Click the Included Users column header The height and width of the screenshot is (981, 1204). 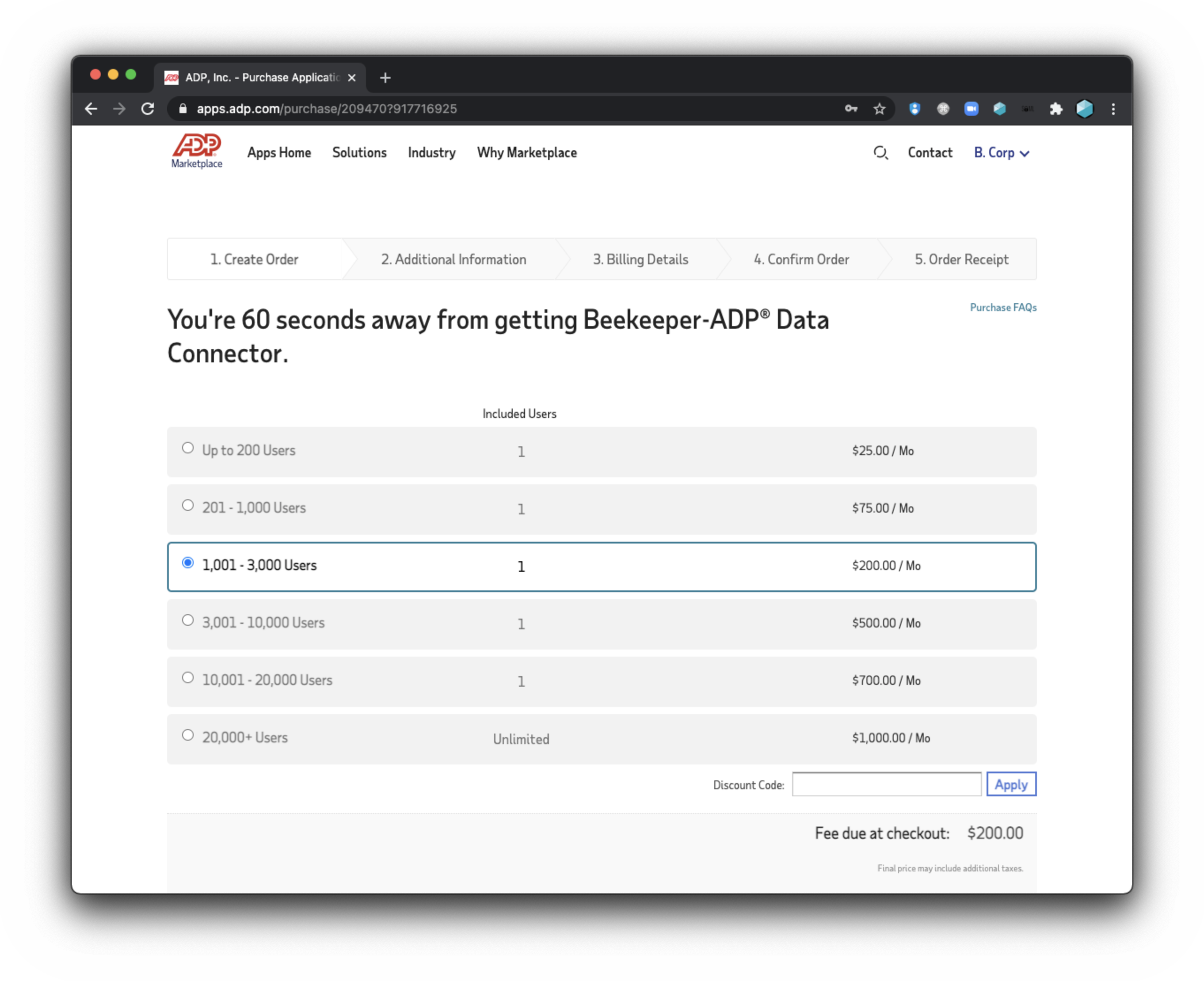click(519, 414)
